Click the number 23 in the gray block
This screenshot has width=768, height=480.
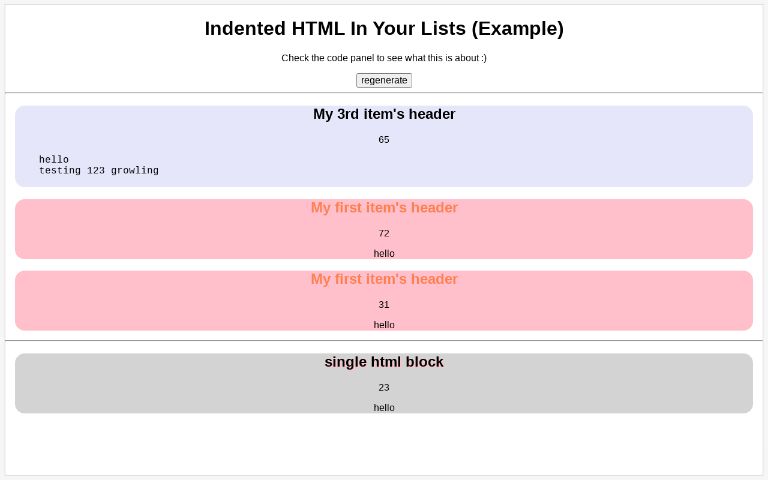click(384, 387)
